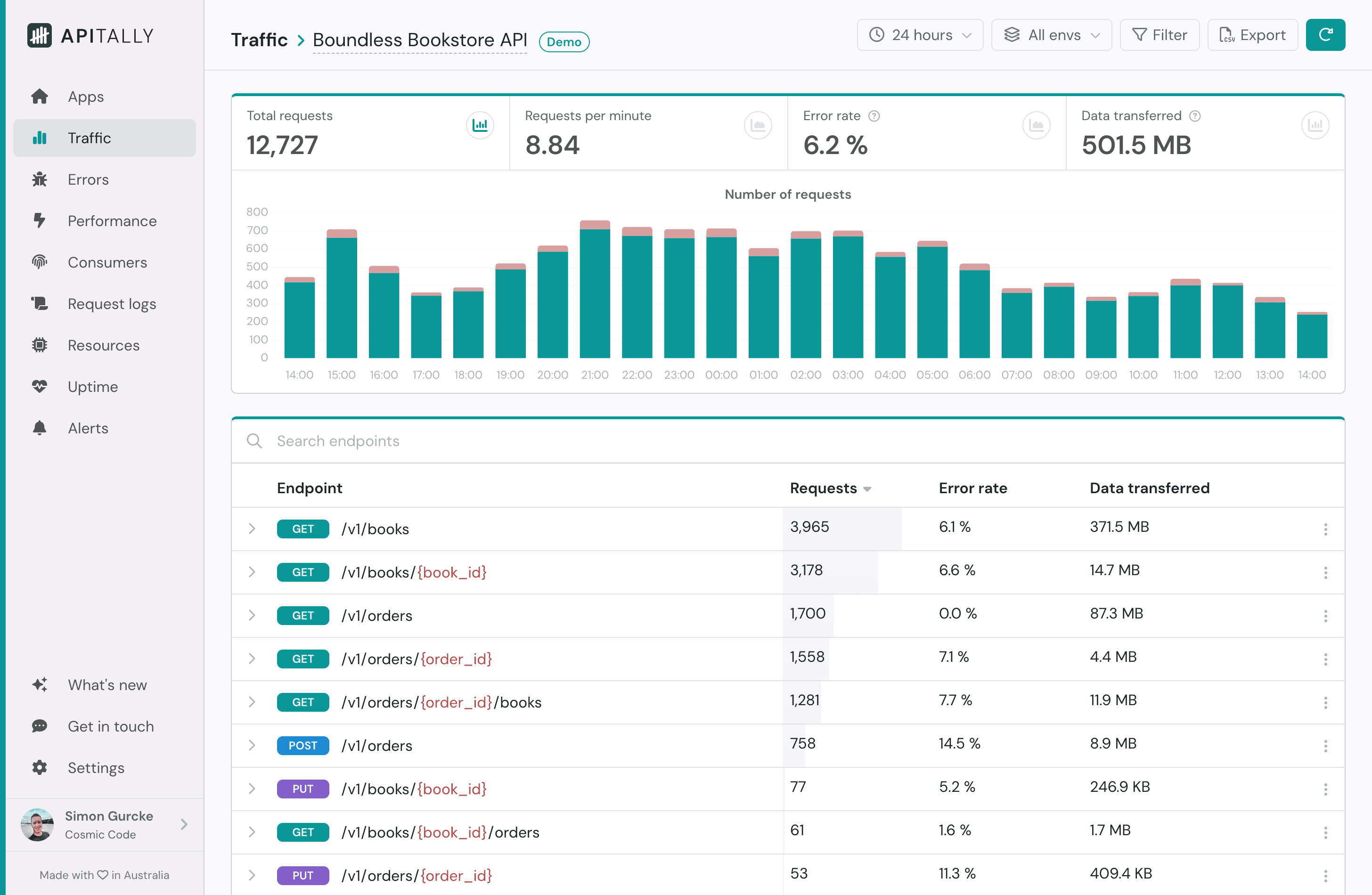The image size is (1372, 895).
Task: Select the Performance lightning icon
Action: pyautogui.click(x=40, y=221)
